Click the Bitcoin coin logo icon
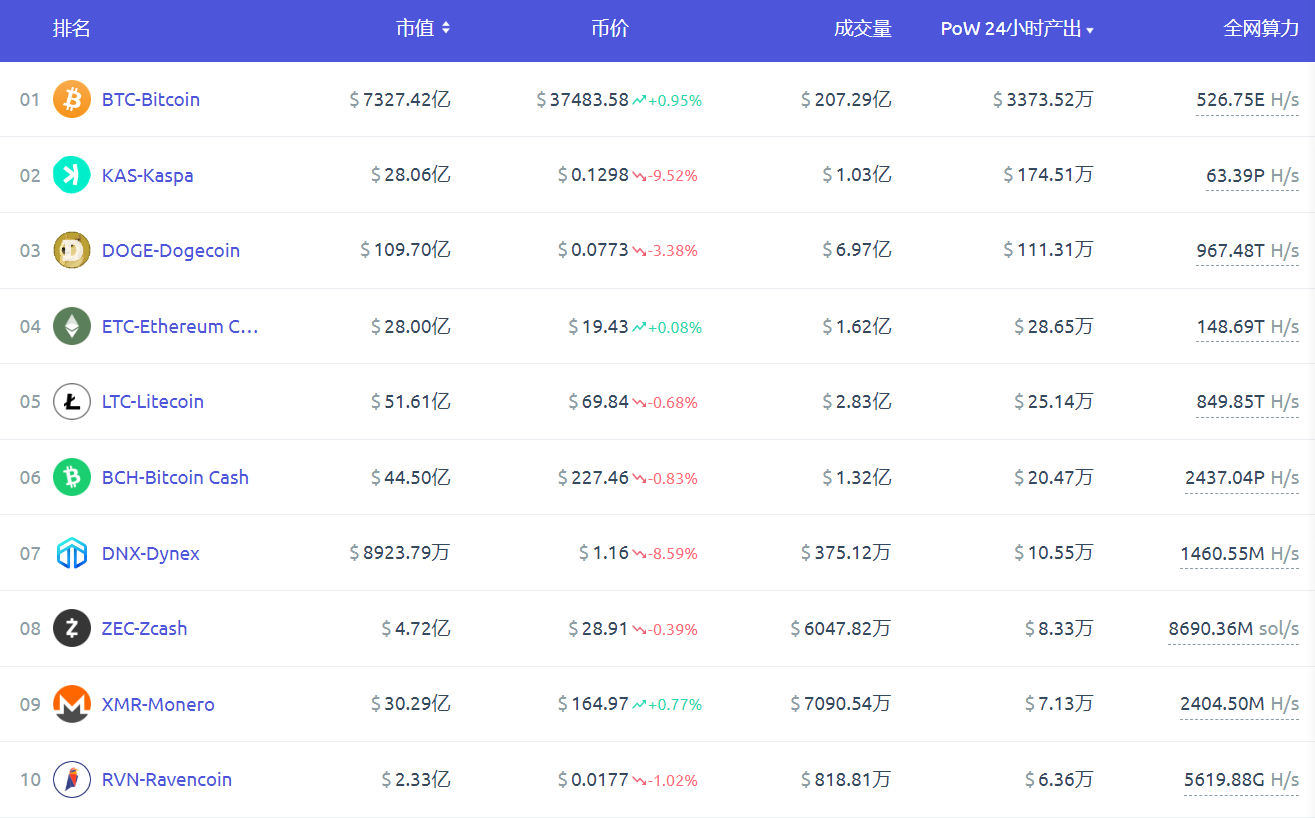Viewport: 1315px width, 818px height. click(71, 99)
